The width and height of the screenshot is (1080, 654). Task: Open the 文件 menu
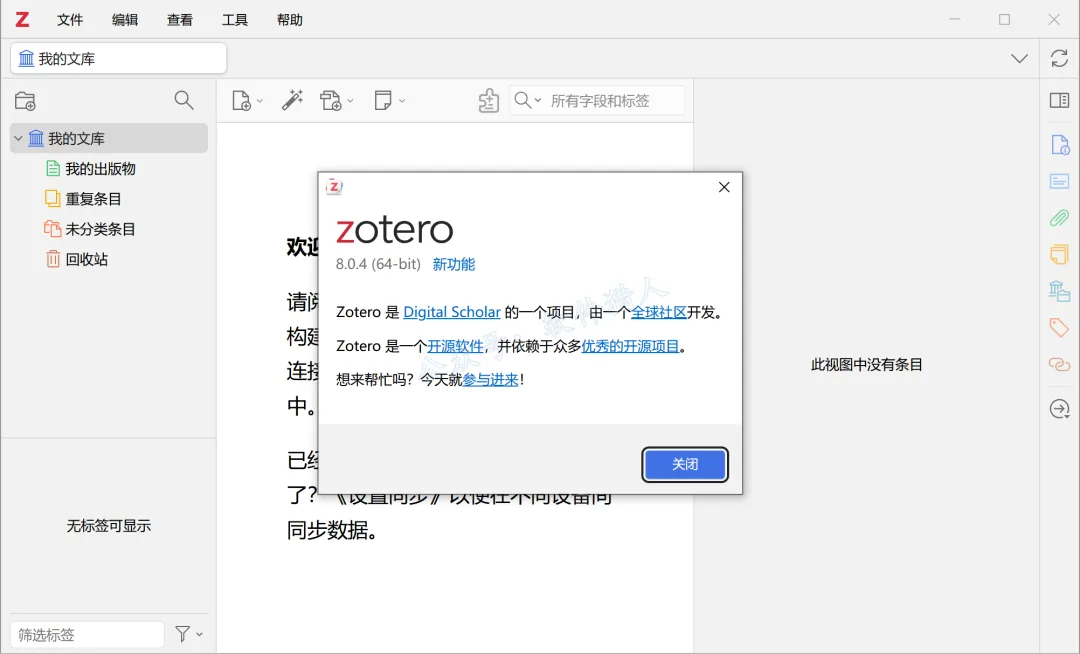coord(70,20)
